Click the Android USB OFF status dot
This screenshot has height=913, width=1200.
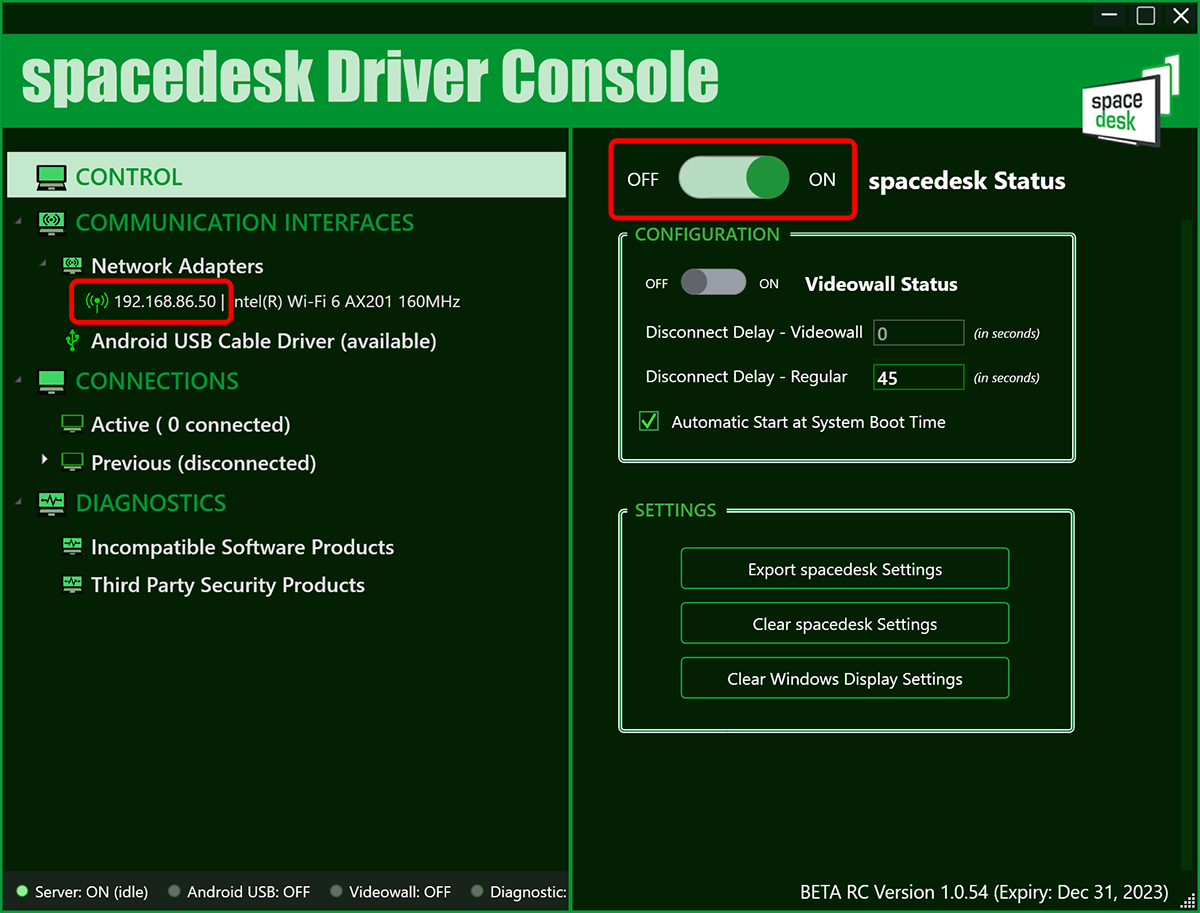coord(174,891)
